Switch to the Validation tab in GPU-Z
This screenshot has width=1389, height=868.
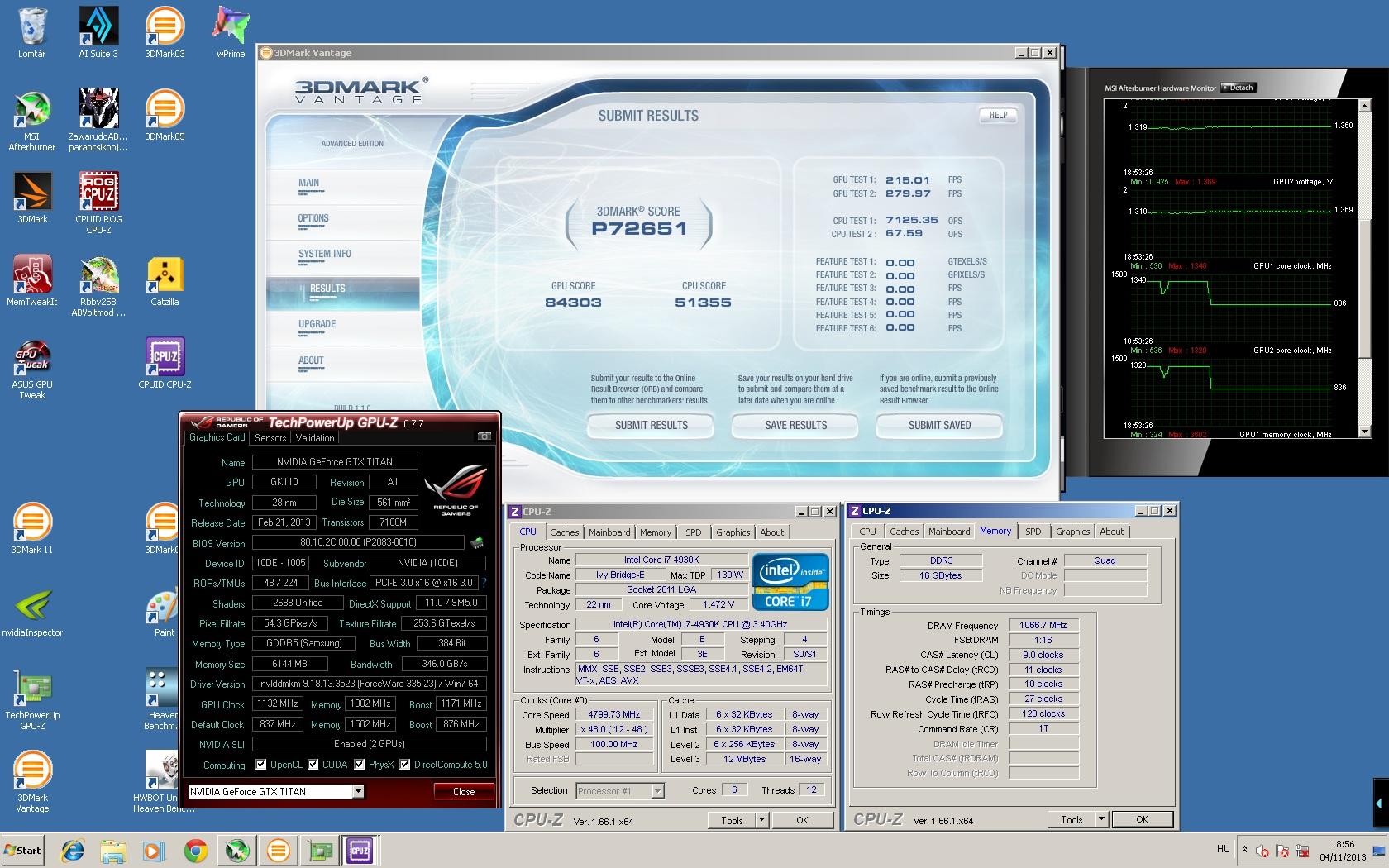pos(315,438)
